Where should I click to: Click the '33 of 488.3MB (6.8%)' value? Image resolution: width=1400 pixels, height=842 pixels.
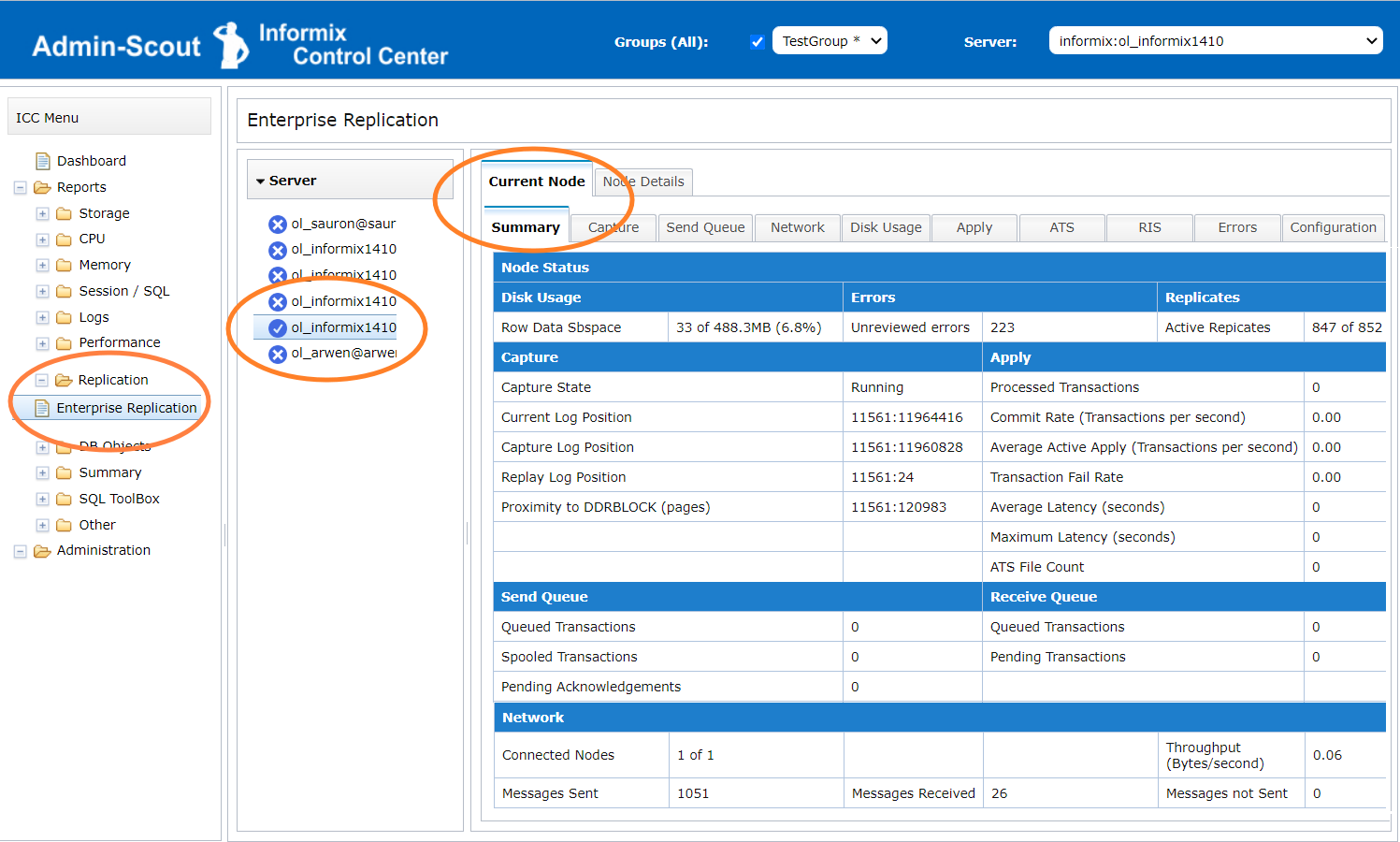click(748, 327)
